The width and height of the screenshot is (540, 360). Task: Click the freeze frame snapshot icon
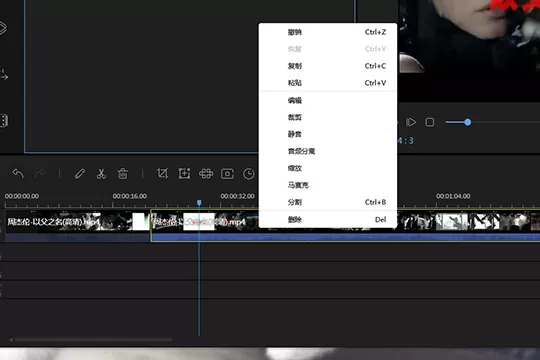click(x=227, y=174)
